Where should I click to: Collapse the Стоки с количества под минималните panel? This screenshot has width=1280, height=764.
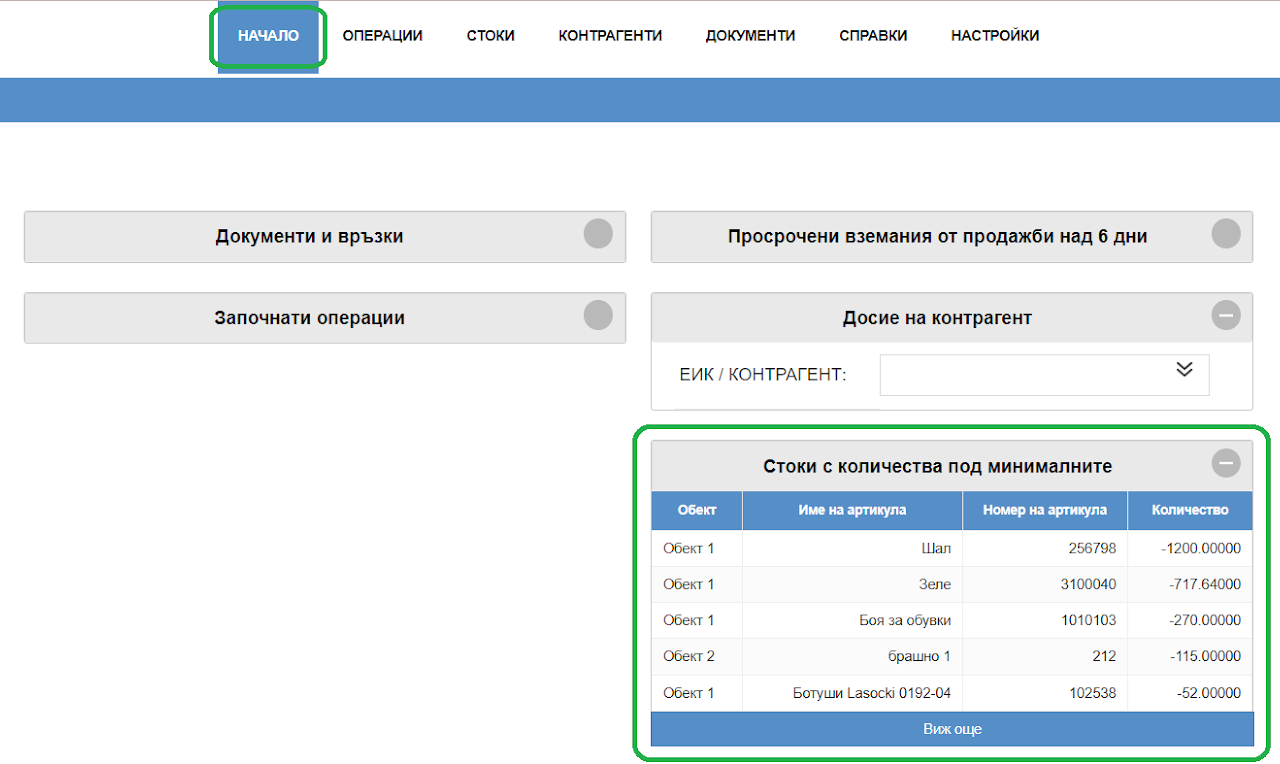1226,463
